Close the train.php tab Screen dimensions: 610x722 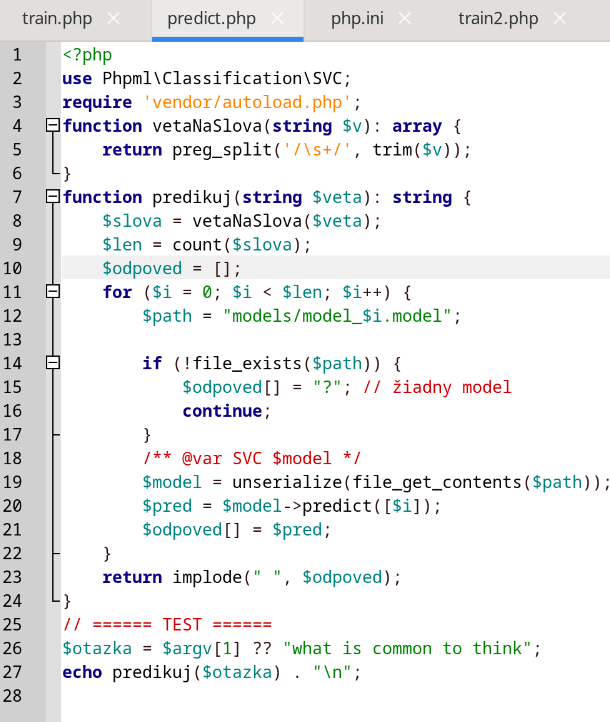[x=114, y=19]
